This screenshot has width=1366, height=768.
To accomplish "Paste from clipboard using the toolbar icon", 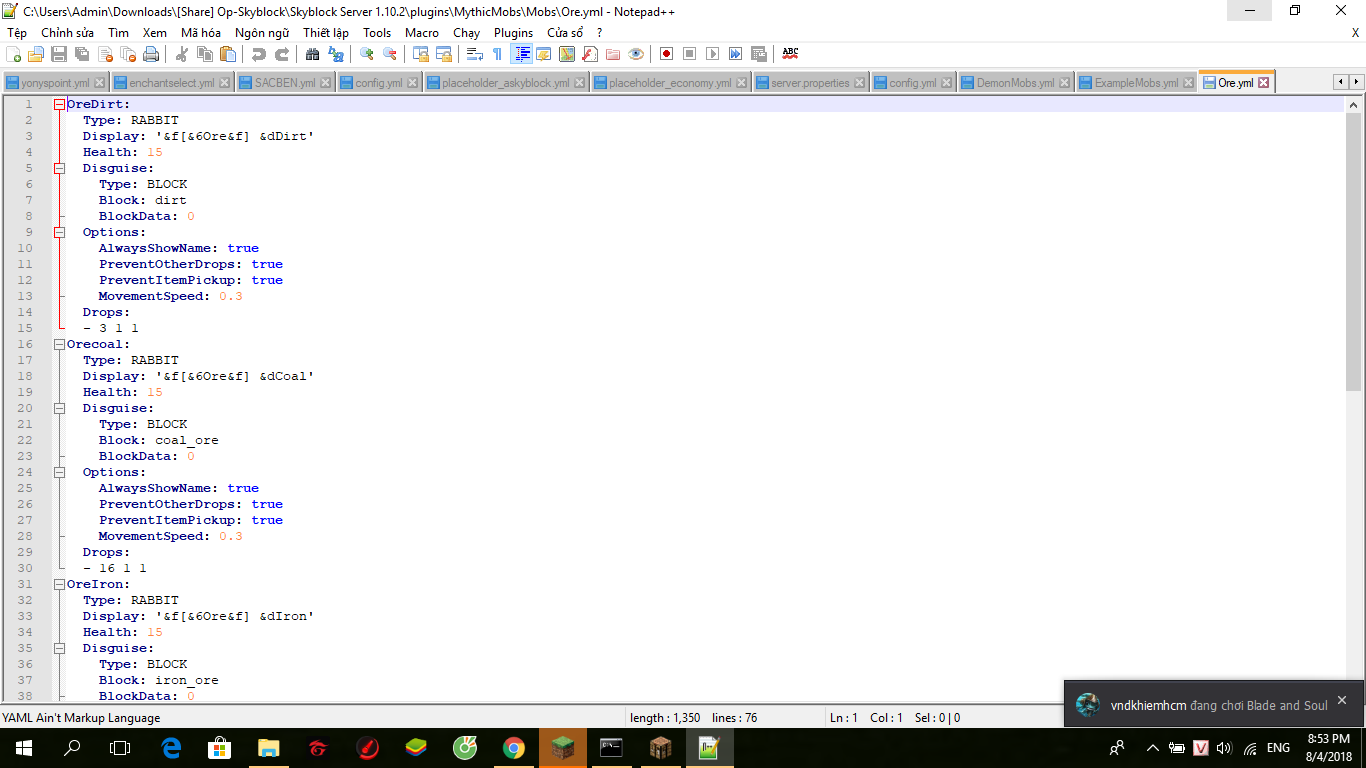I will pos(227,54).
